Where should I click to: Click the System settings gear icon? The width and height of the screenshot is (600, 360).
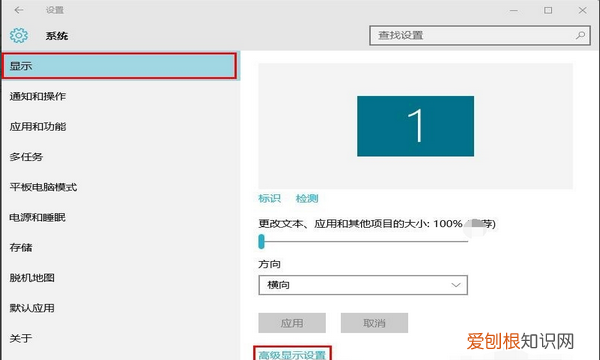click(19, 36)
